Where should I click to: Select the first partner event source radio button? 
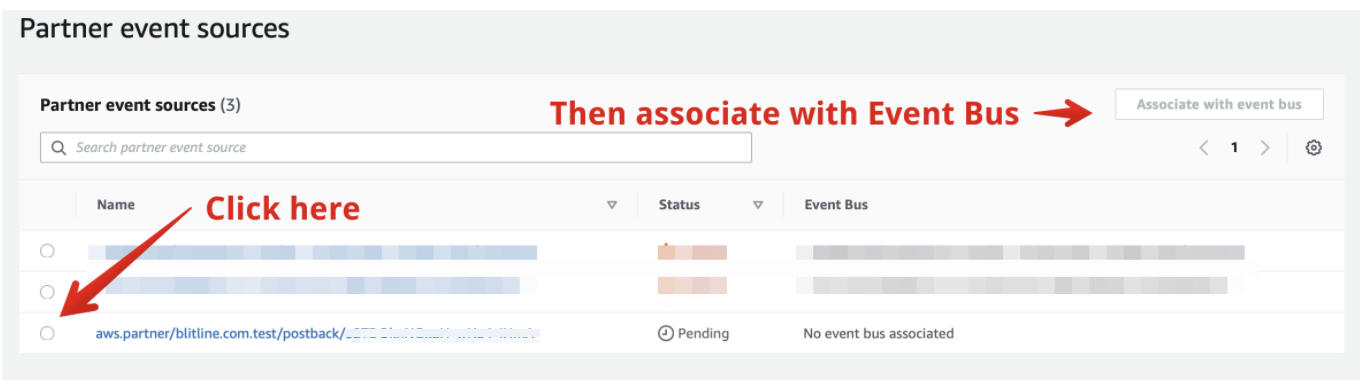click(47, 251)
